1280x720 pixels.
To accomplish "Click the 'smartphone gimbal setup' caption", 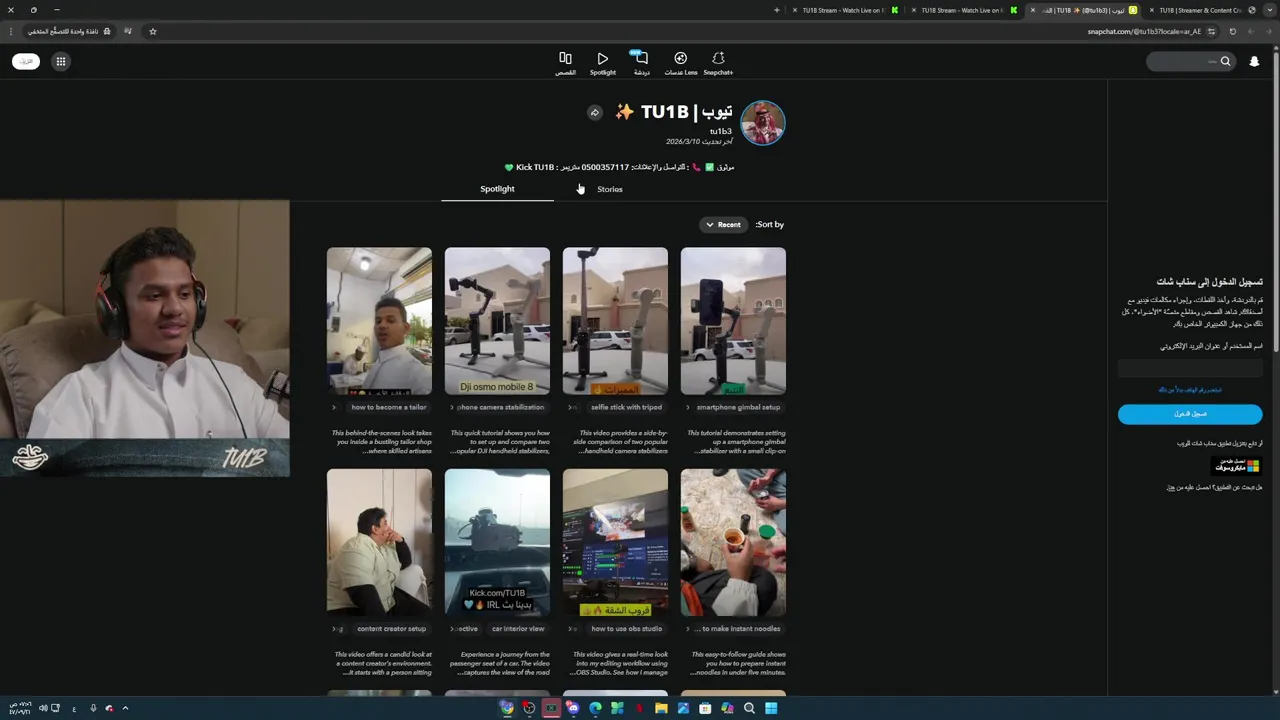I will [x=738, y=408].
